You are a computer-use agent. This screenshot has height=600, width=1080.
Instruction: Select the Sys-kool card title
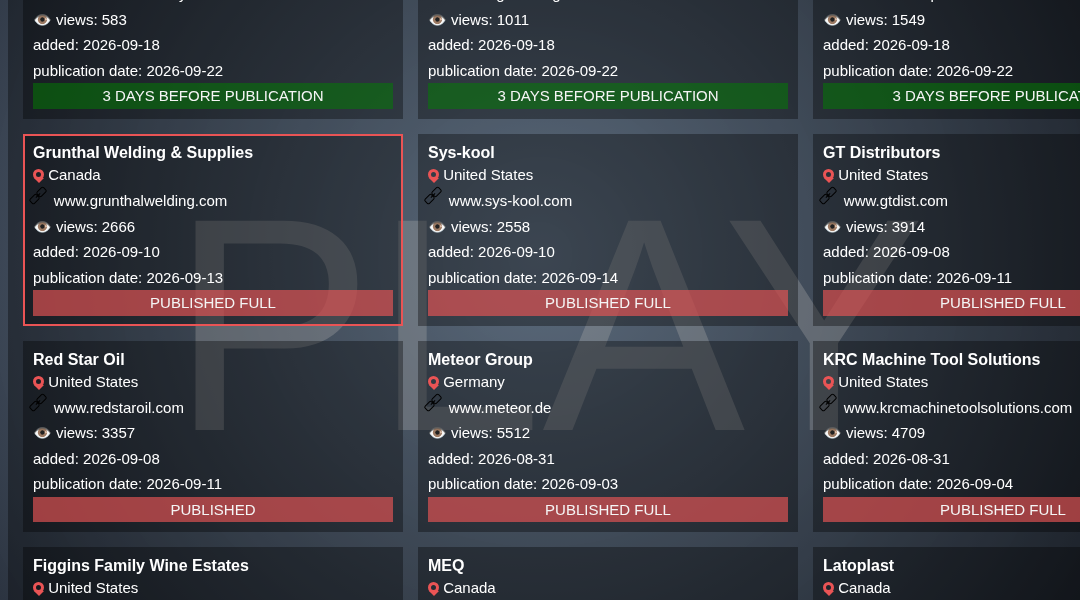click(461, 152)
